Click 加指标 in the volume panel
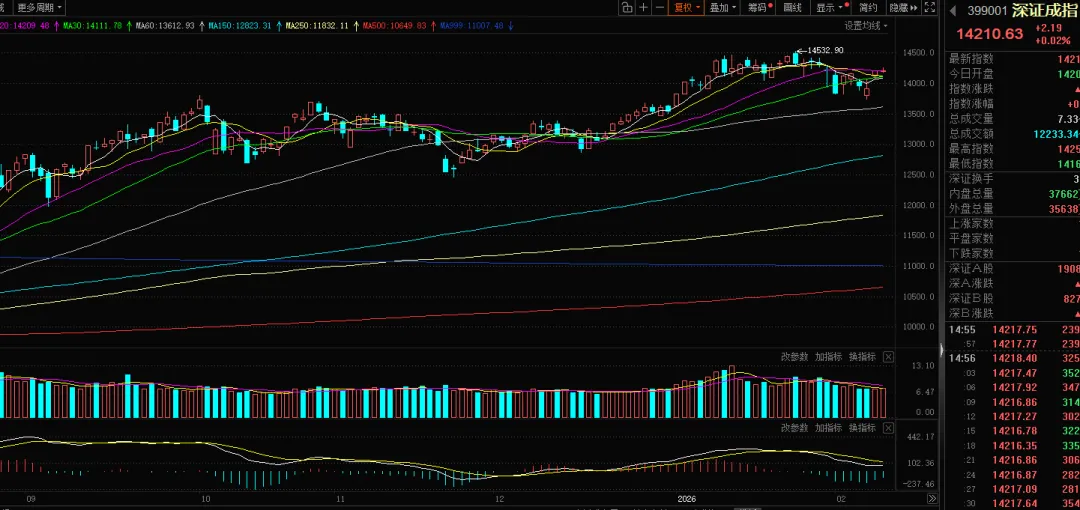 (828, 356)
